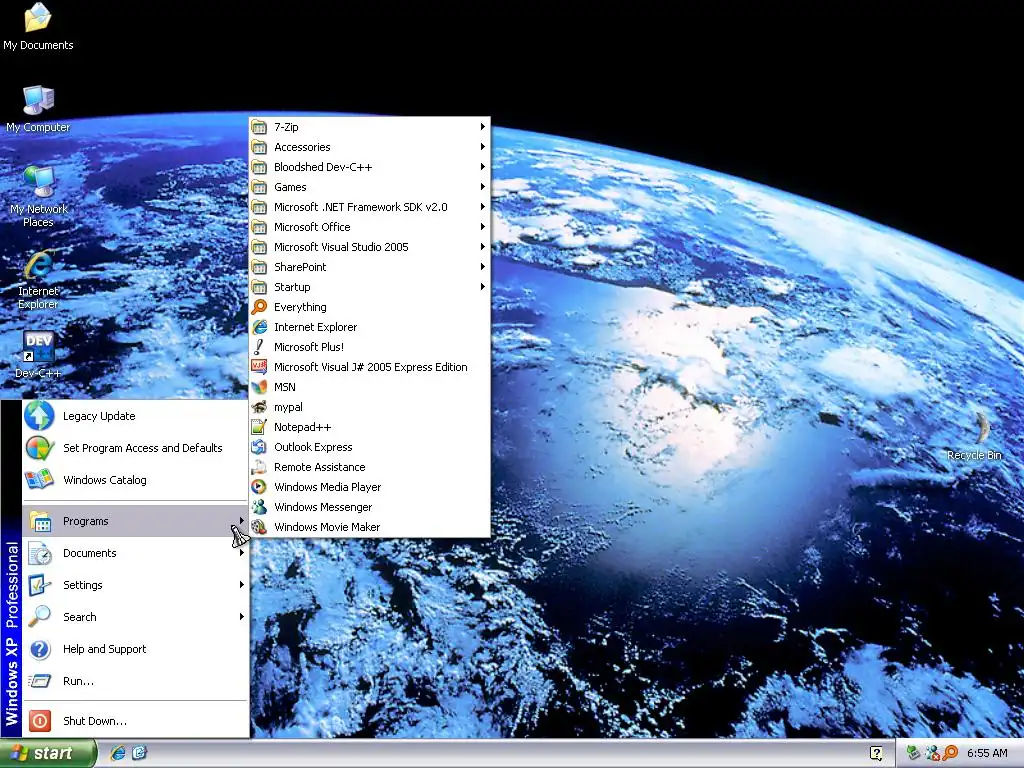Expand the 7-Zip submenu arrow

coord(483,127)
